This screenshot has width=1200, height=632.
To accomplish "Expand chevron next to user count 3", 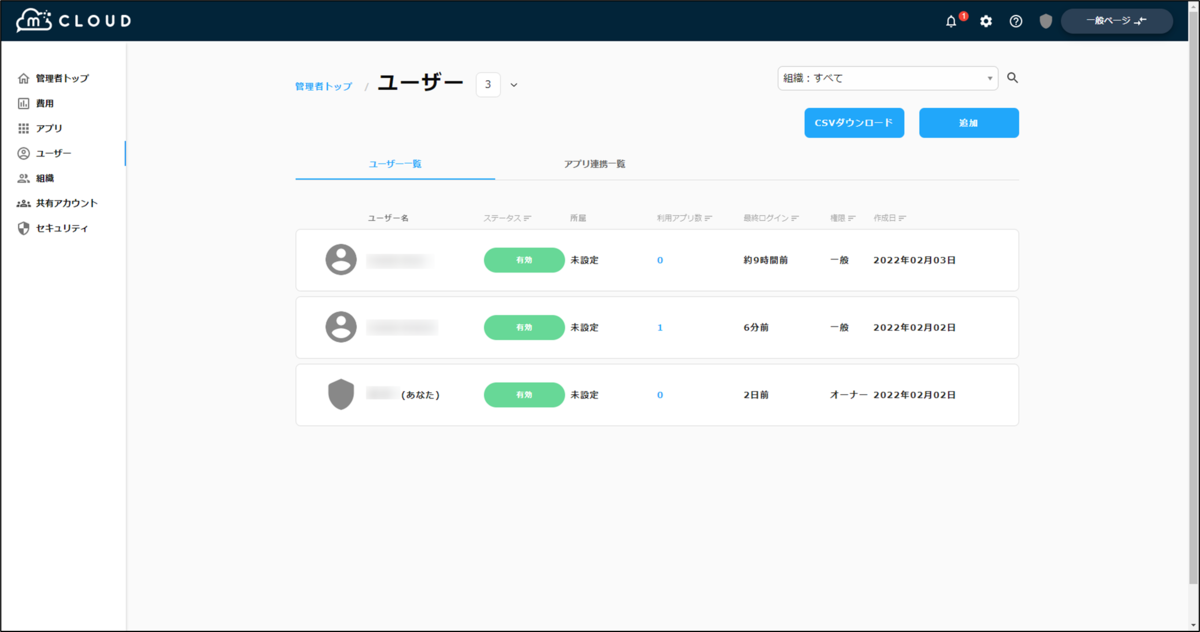I will click(x=514, y=85).
